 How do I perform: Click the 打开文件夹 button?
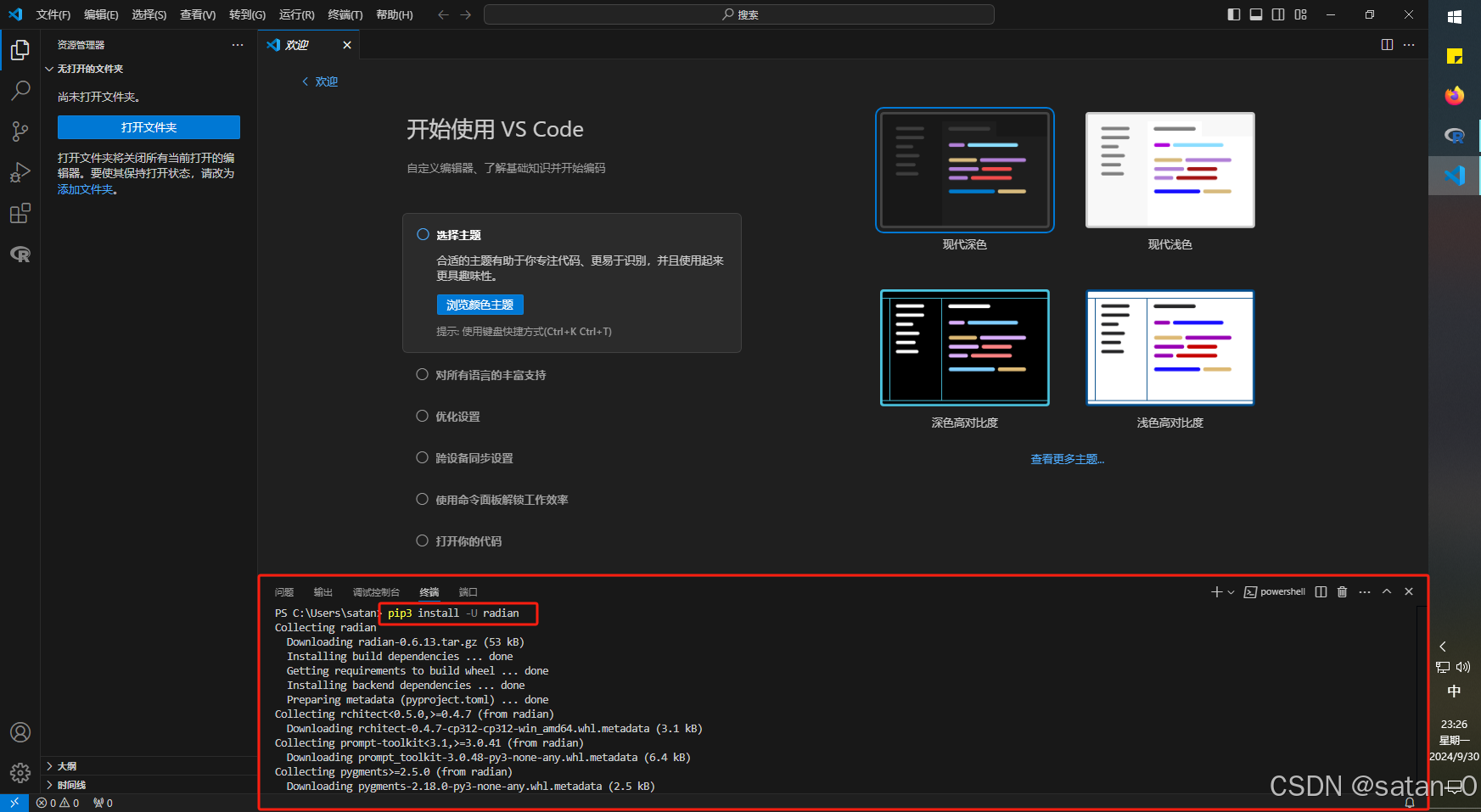click(x=149, y=127)
